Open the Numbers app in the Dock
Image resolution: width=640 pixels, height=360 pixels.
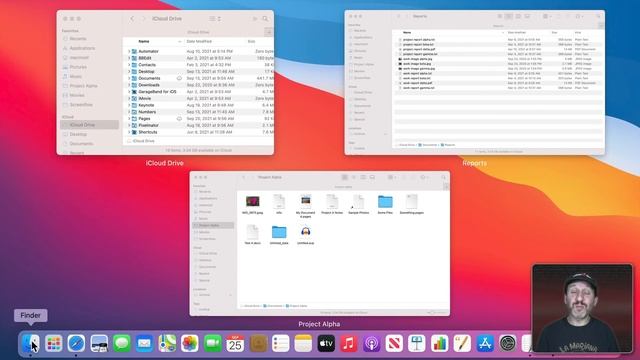pos(440,343)
